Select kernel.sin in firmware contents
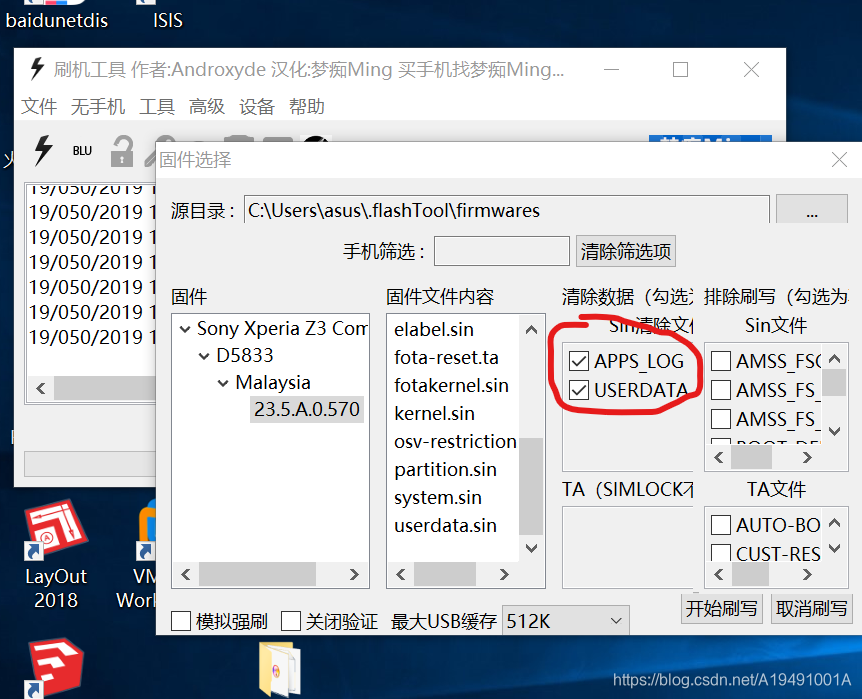Viewport: 862px width, 699px height. point(434,414)
